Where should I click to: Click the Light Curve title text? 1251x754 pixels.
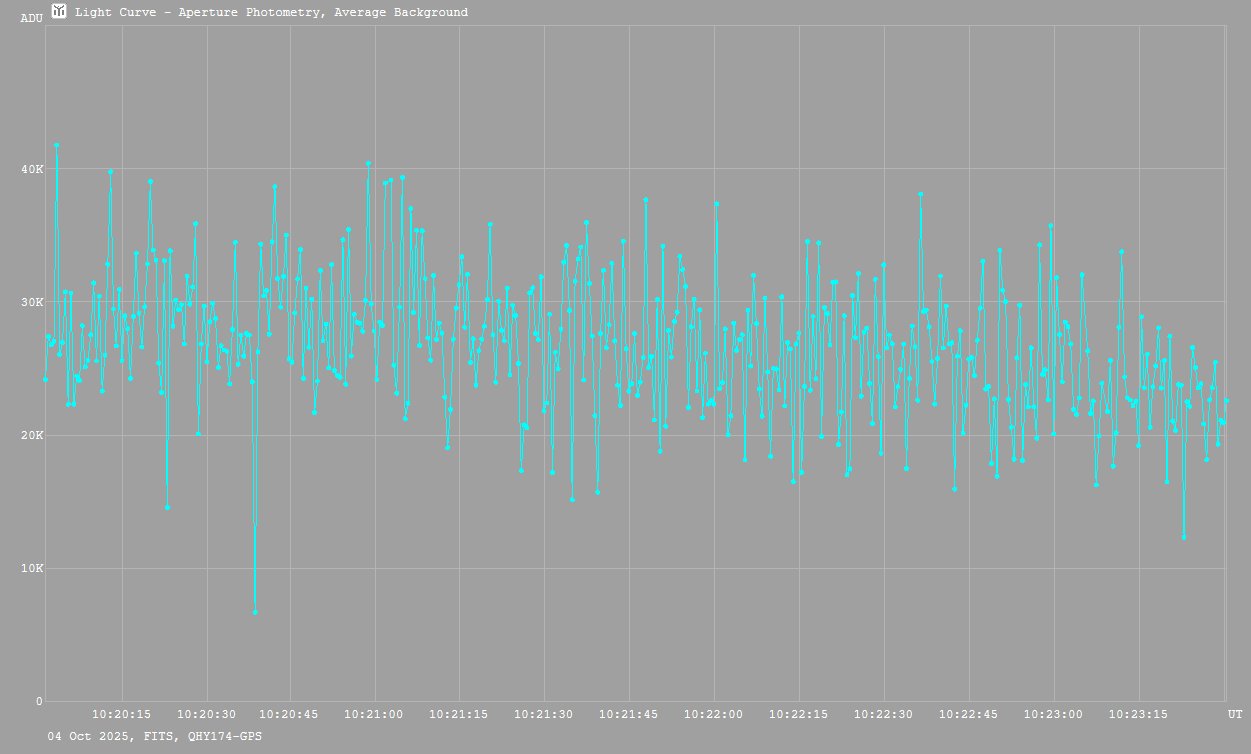pos(271,13)
